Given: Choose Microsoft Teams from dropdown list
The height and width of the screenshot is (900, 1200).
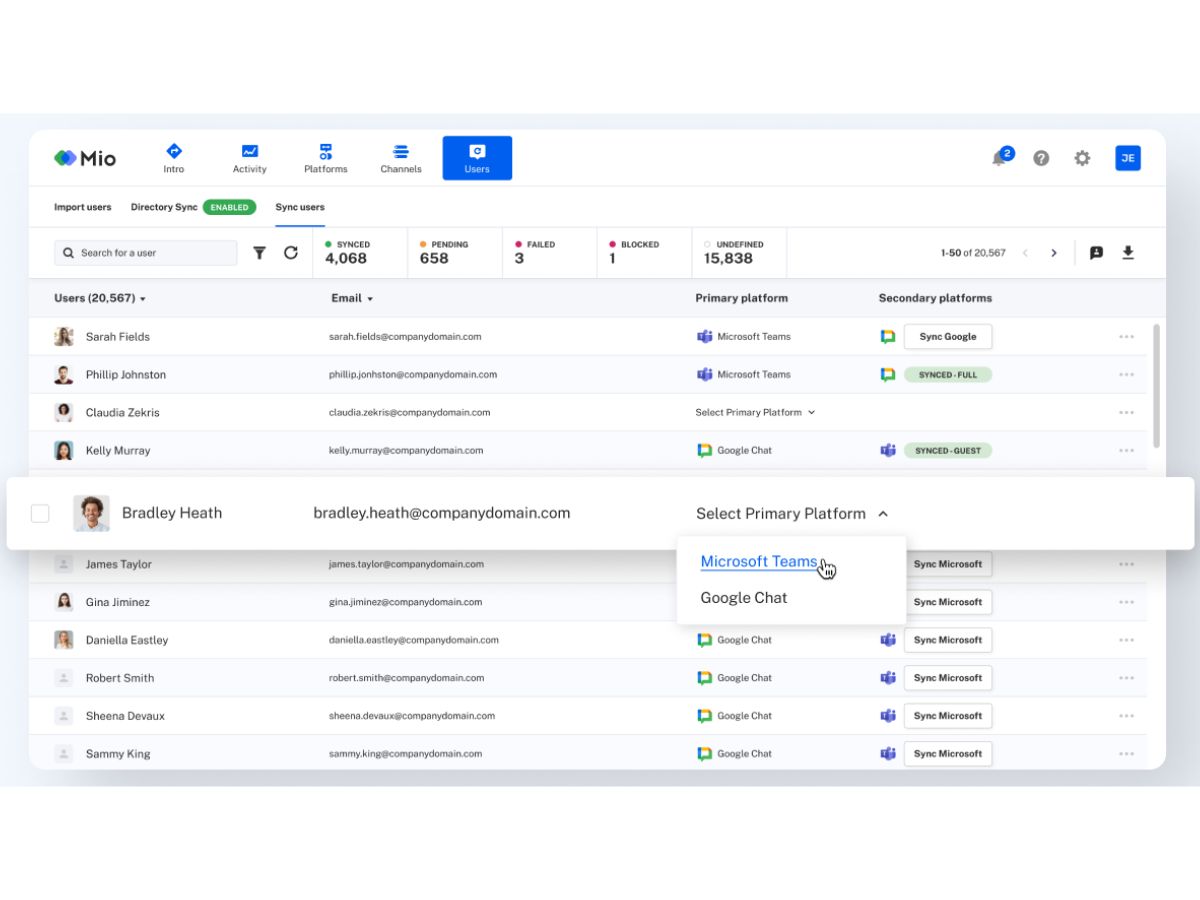Looking at the screenshot, I should [x=759, y=561].
